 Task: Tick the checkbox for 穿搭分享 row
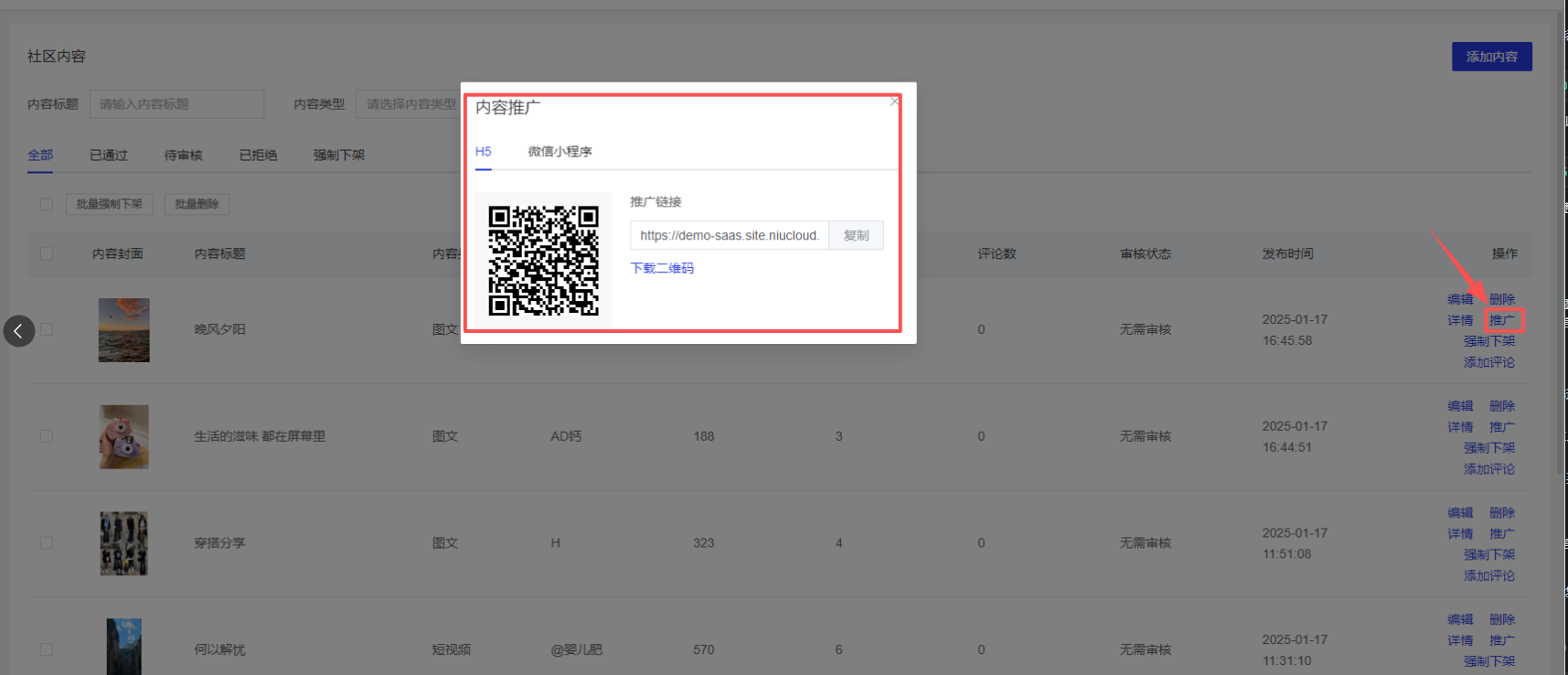tap(47, 543)
